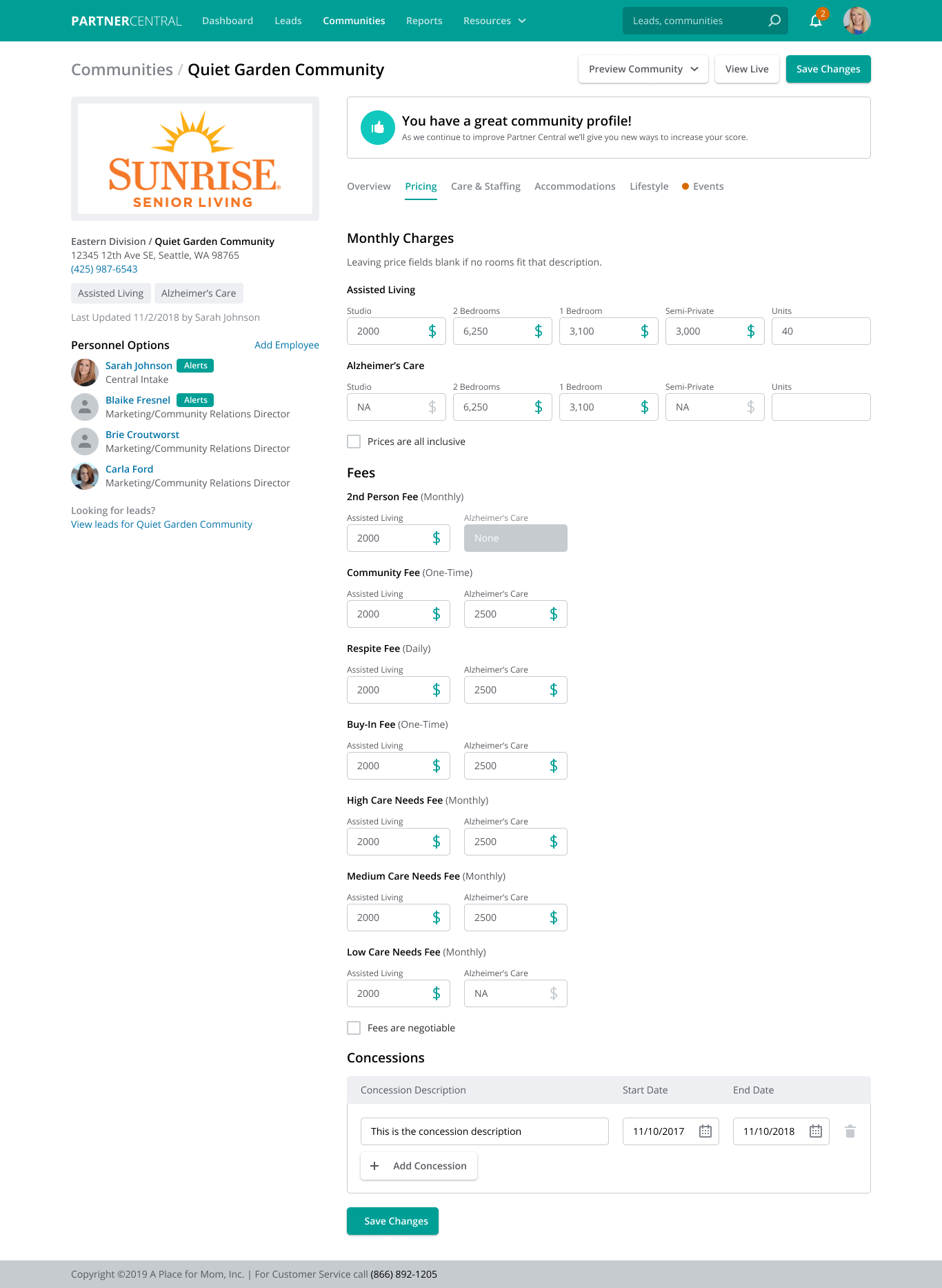
Task: Click the PartnerCentral logo
Action: tap(127, 21)
